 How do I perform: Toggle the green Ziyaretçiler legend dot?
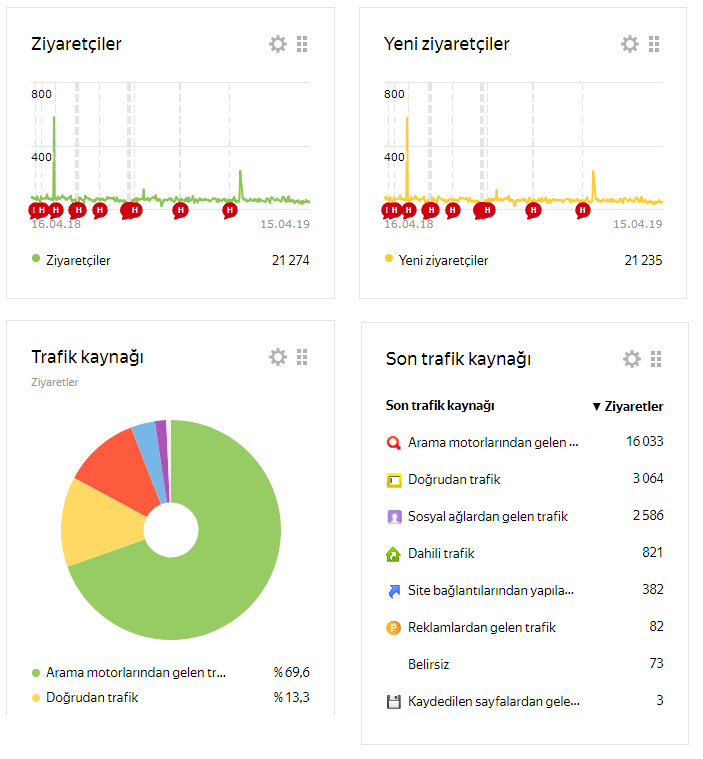36,258
